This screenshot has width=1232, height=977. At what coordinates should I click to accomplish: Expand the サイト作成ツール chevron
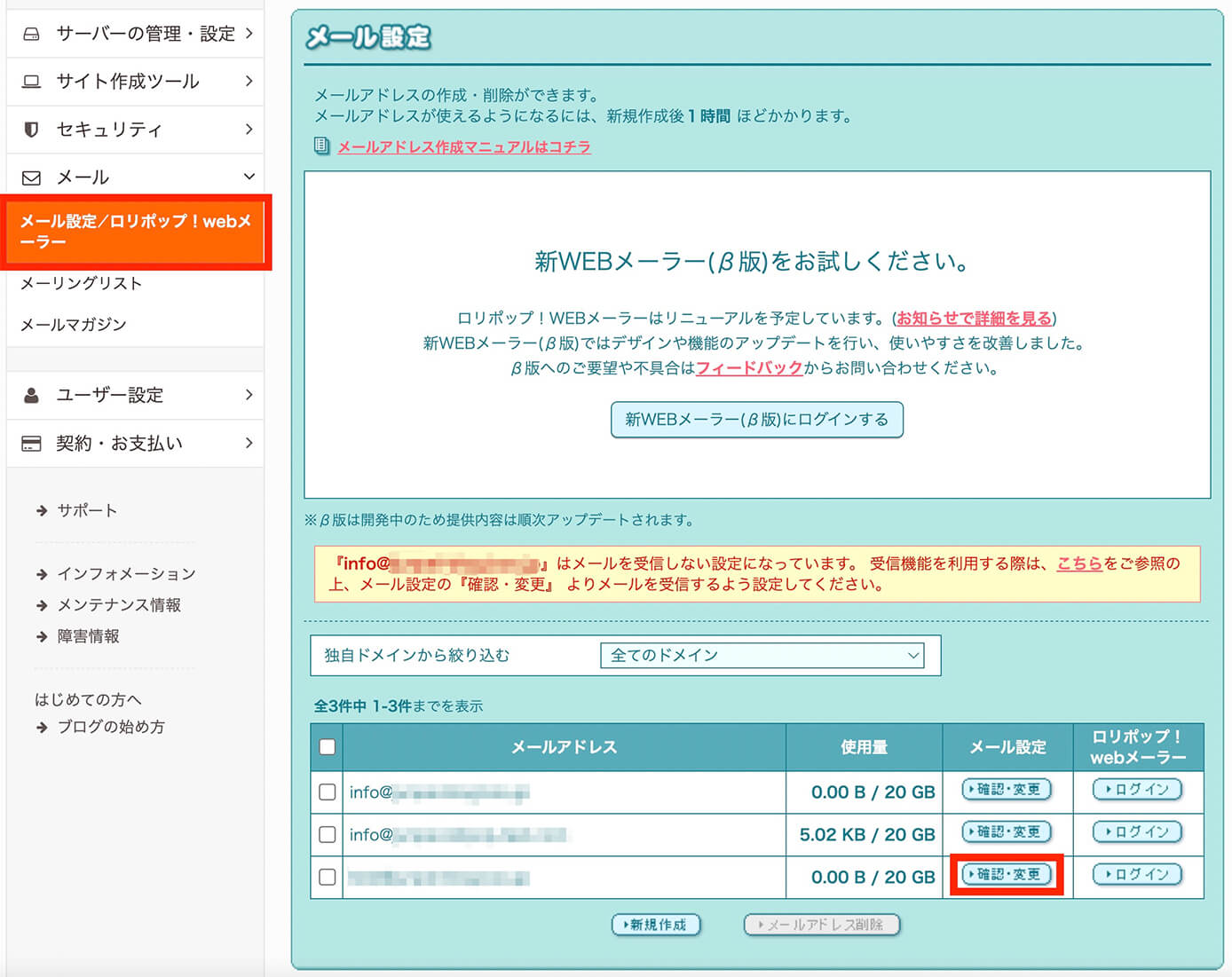point(249,82)
